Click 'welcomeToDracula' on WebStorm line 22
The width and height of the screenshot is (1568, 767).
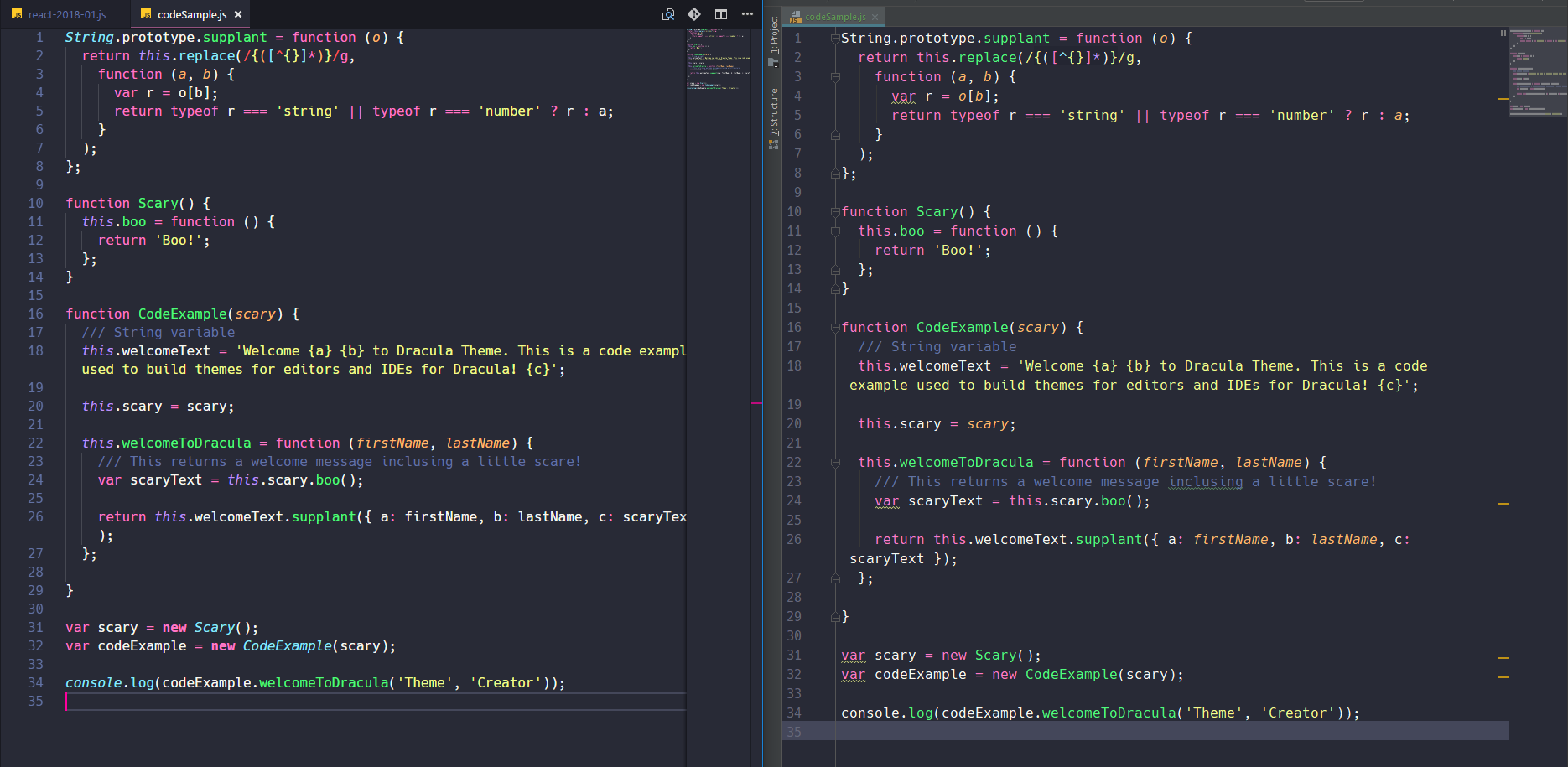pyautogui.click(x=967, y=463)
